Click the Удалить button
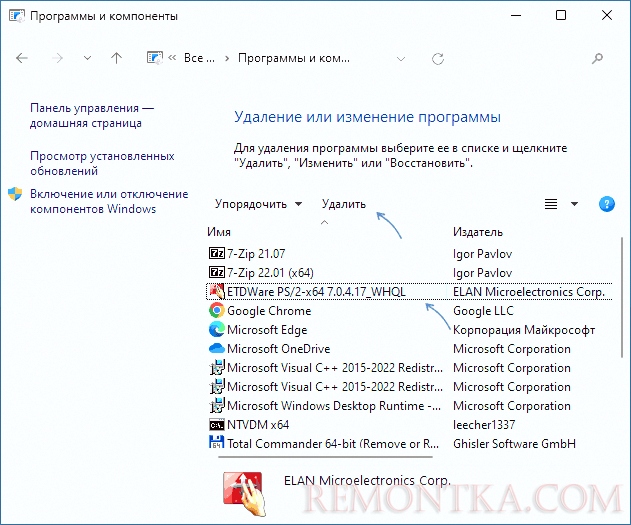Viewport: 631px width, 525px height. (x=344, y=204)
